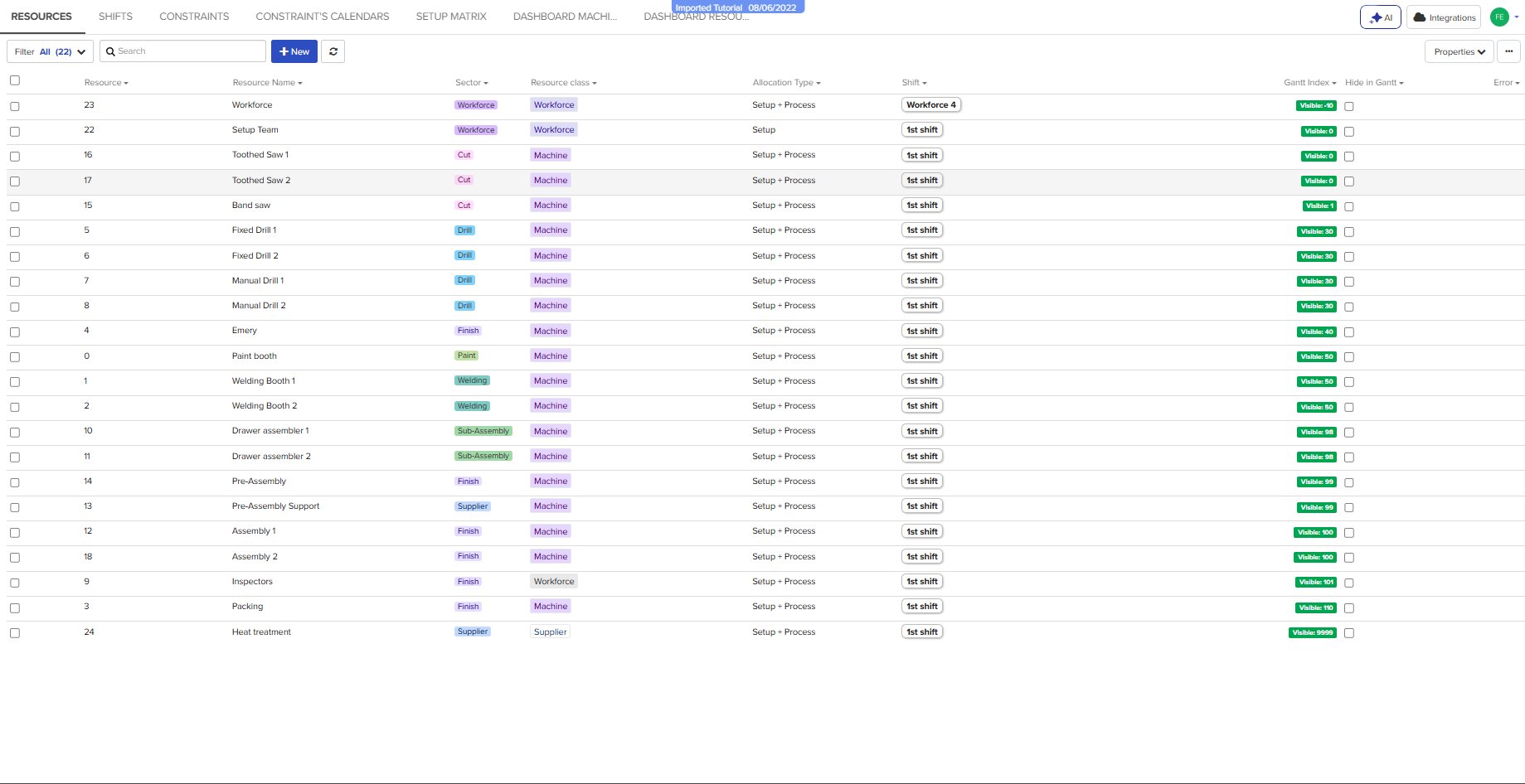Image resolution: width=1525 pixels, height=784 pixels.
Task: Enable Hide in Gantt for Heat treatment
Action: (1349, 633)
